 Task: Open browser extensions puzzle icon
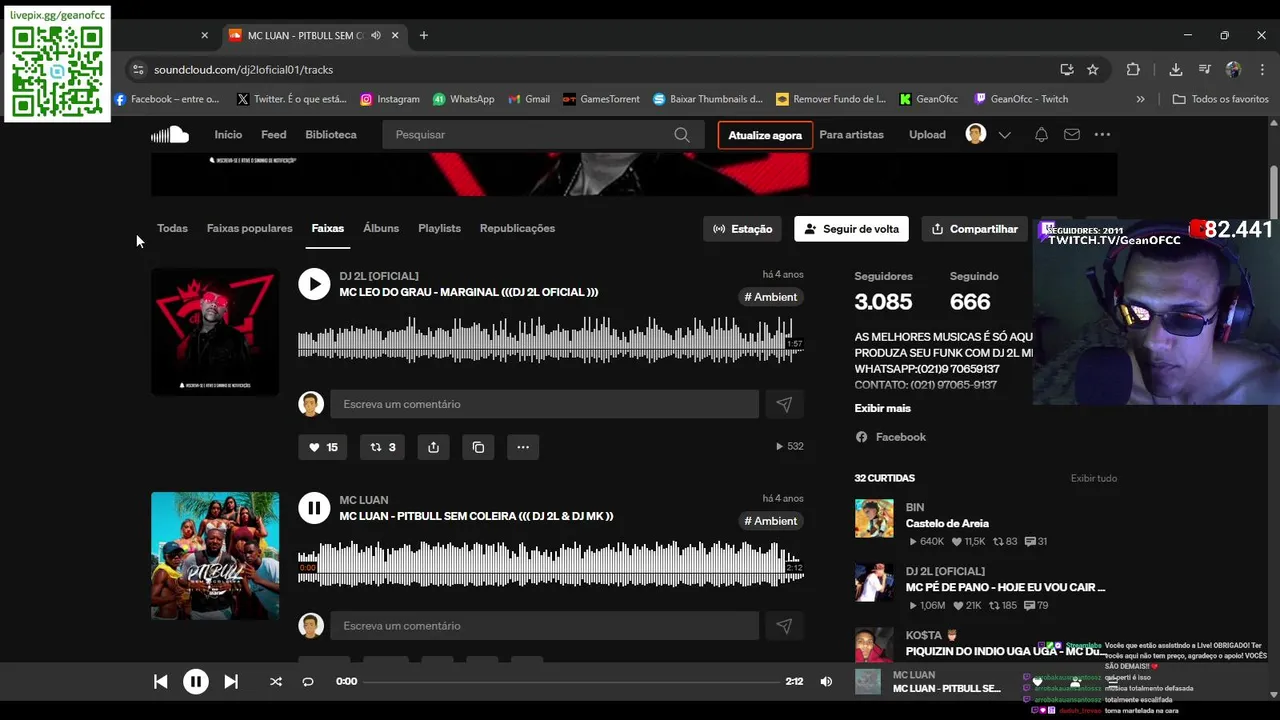tap(1133, 70)
